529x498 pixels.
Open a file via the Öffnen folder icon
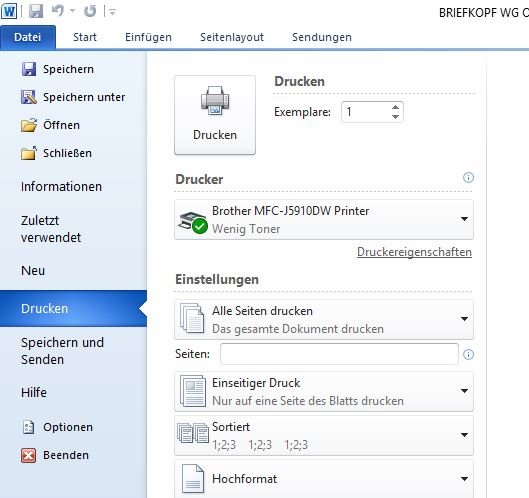coord(29,125)
